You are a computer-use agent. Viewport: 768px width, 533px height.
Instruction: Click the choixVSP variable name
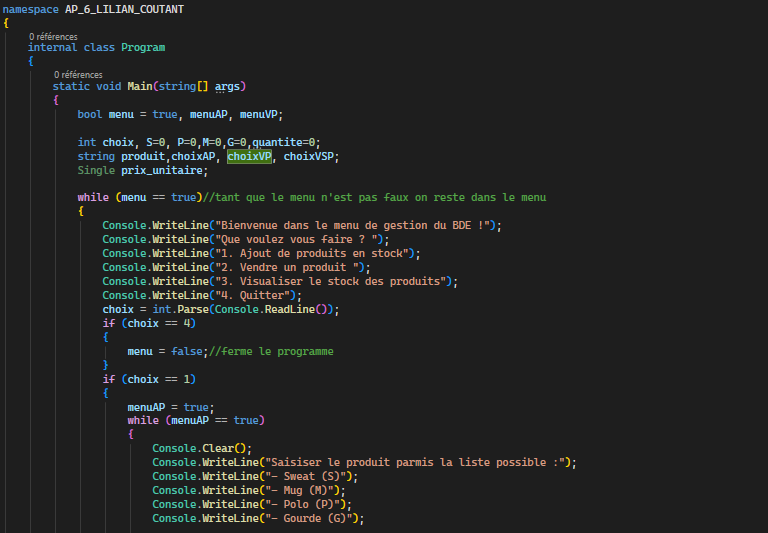click(x=311, y=157)
